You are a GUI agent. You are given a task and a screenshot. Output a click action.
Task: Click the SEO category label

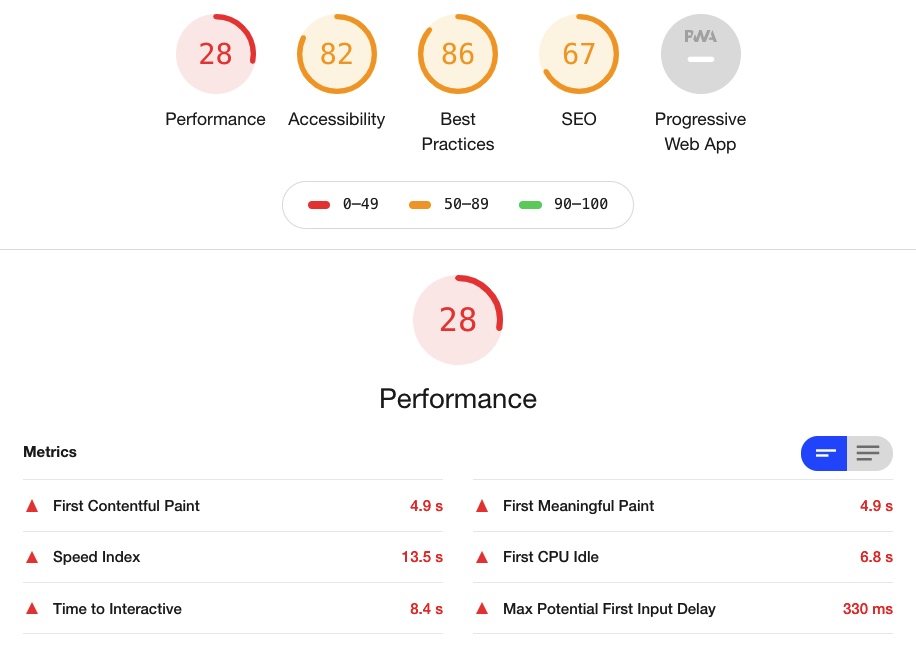(579, 119)
